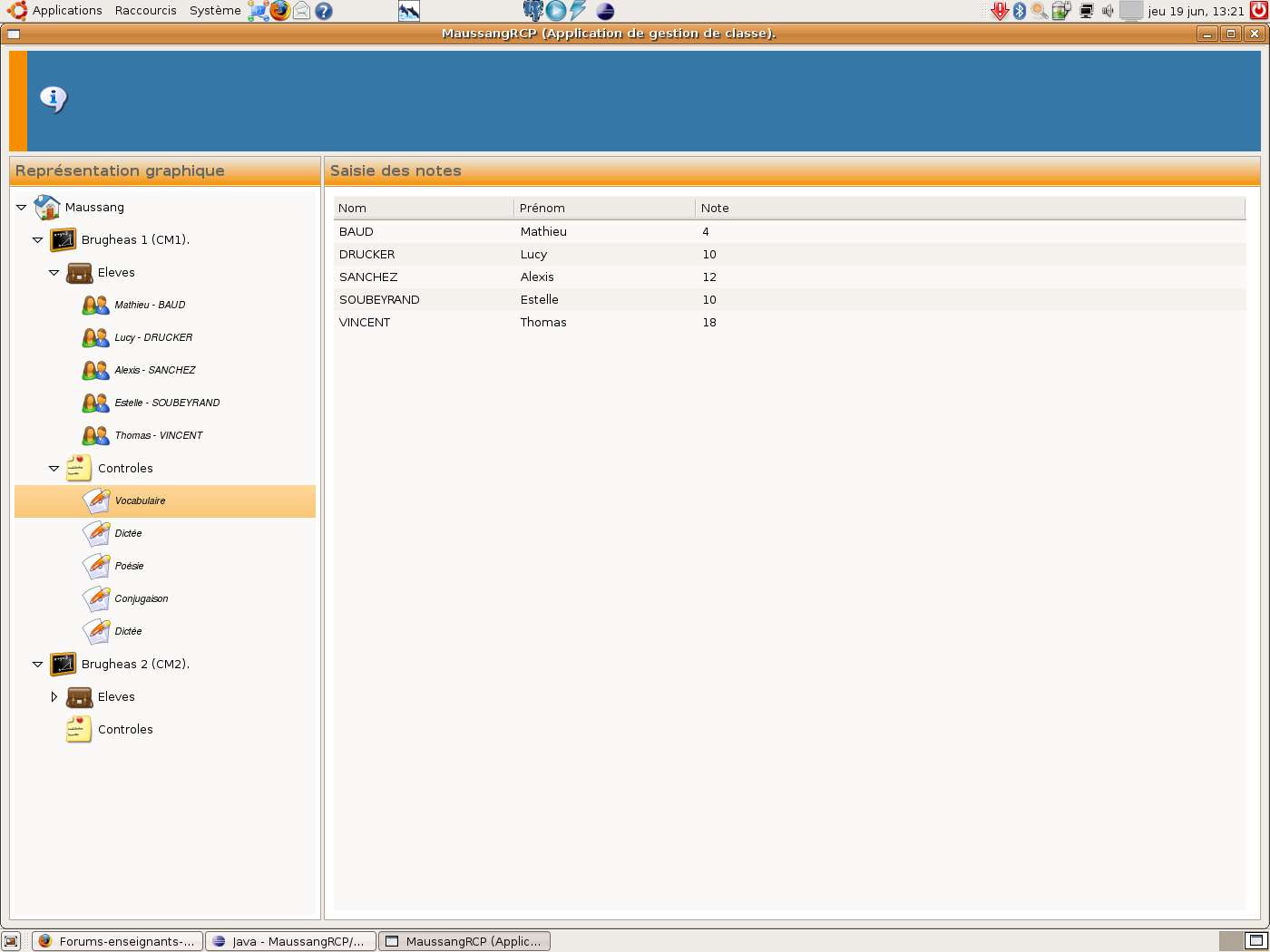1270x952 pixels.
Task: Click the note cell 18 for VINCENT
Action: tap(709, 322)
